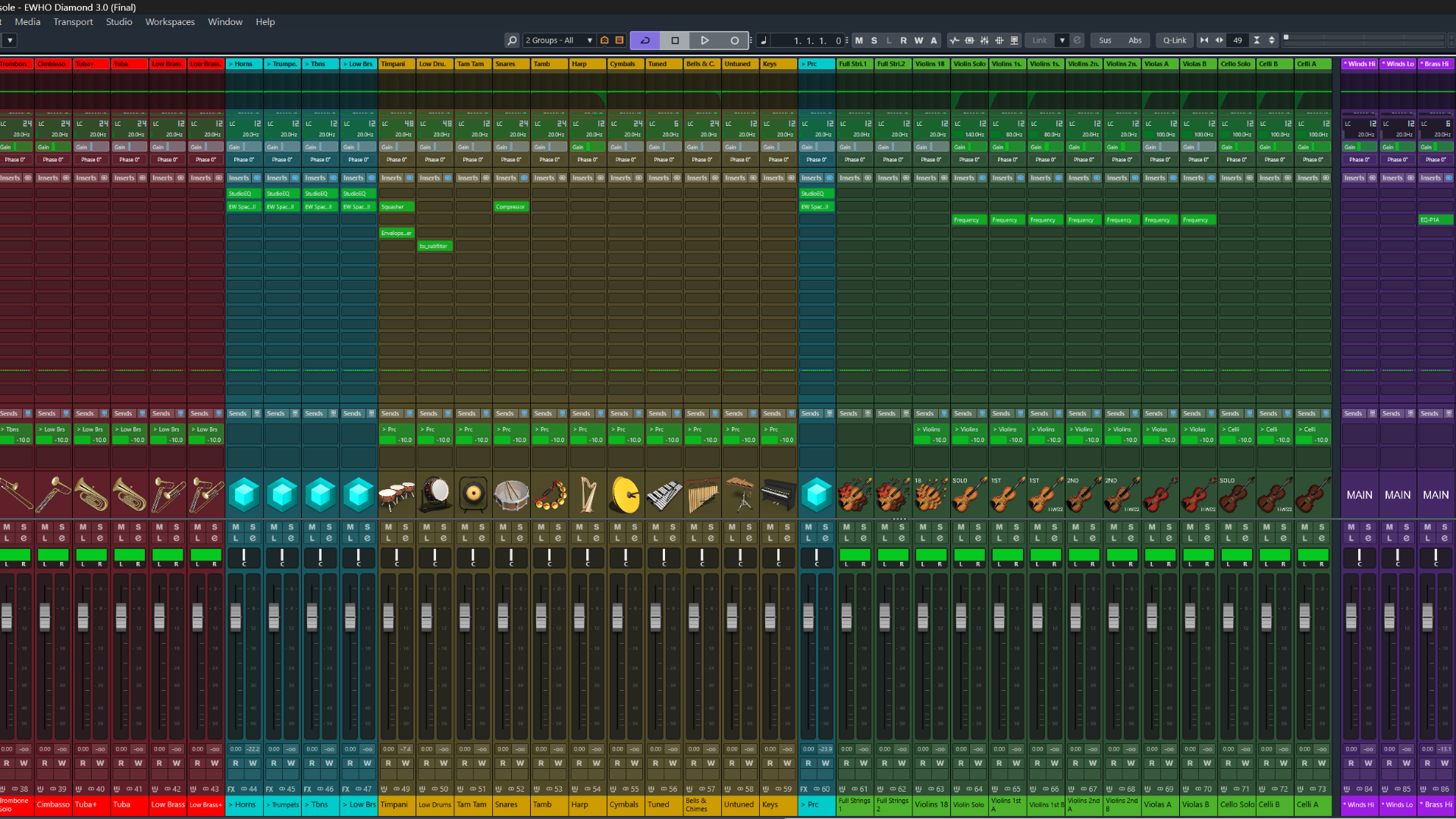Click the orange filter channel types icon
The image size is (1456, 819).
tap(620, 40)
